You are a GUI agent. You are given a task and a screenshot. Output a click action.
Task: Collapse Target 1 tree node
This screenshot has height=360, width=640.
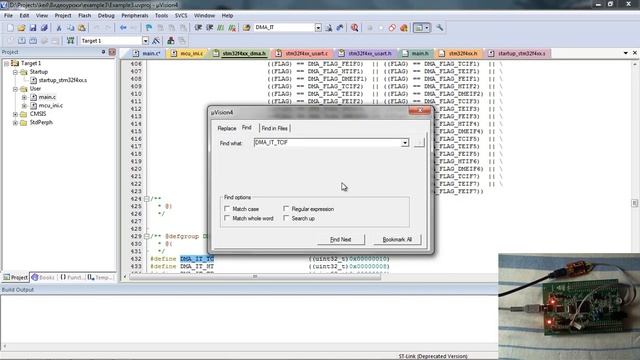pos(7,64)
